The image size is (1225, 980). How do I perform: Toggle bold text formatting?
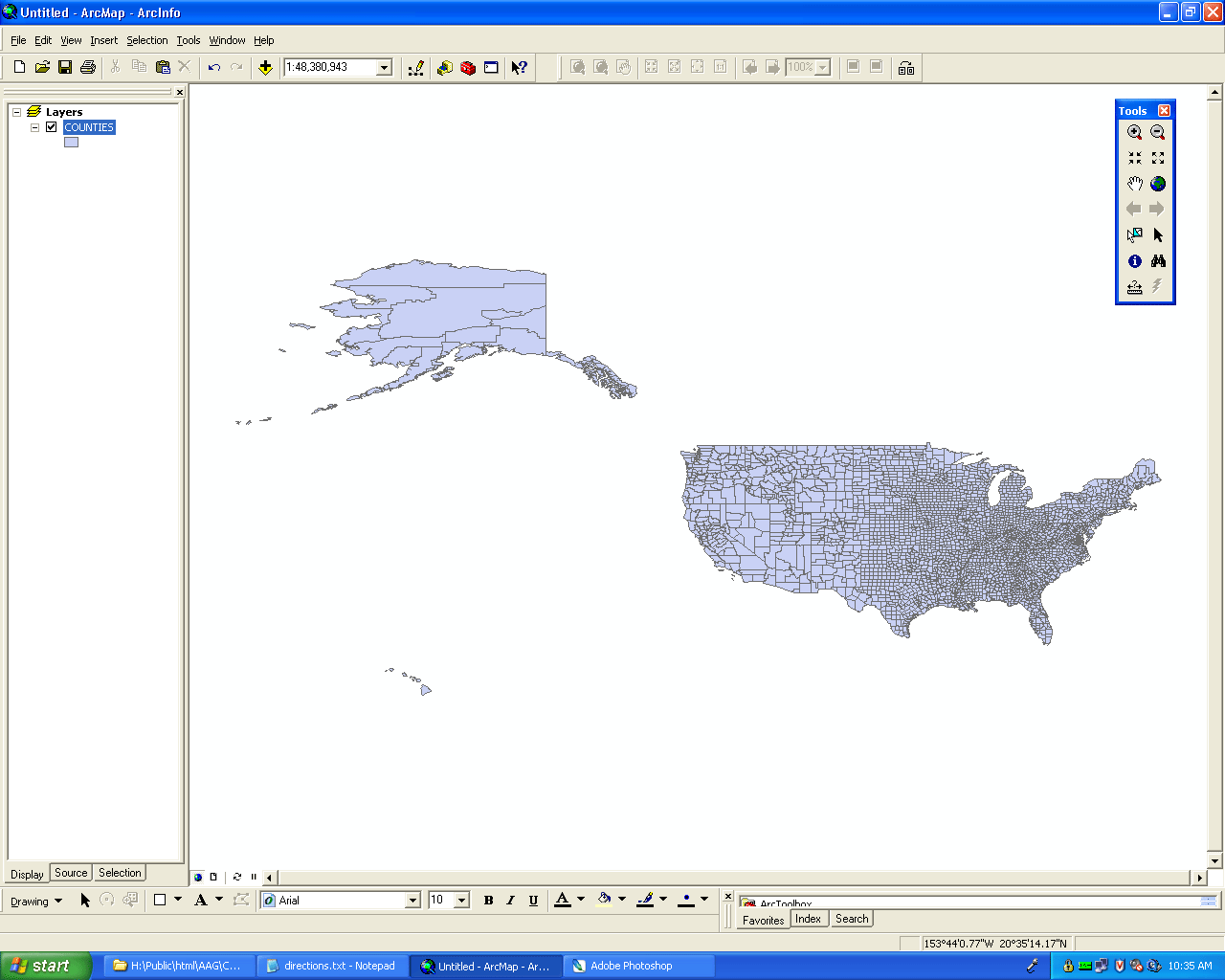coord(488,901)
